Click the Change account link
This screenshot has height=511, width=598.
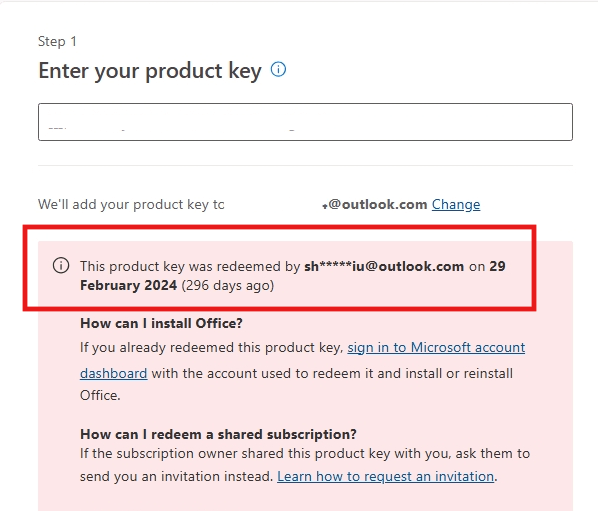(x=456, y=205)
